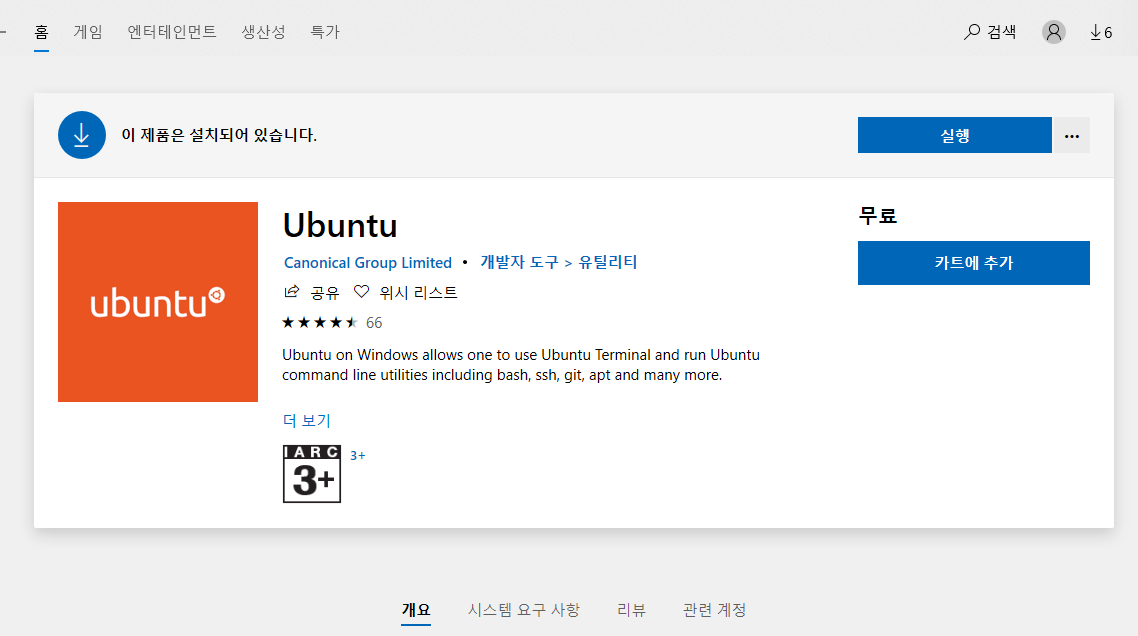Click the star rating row
The width and height of the screenshot is (1138, 636).
point(320,322)
